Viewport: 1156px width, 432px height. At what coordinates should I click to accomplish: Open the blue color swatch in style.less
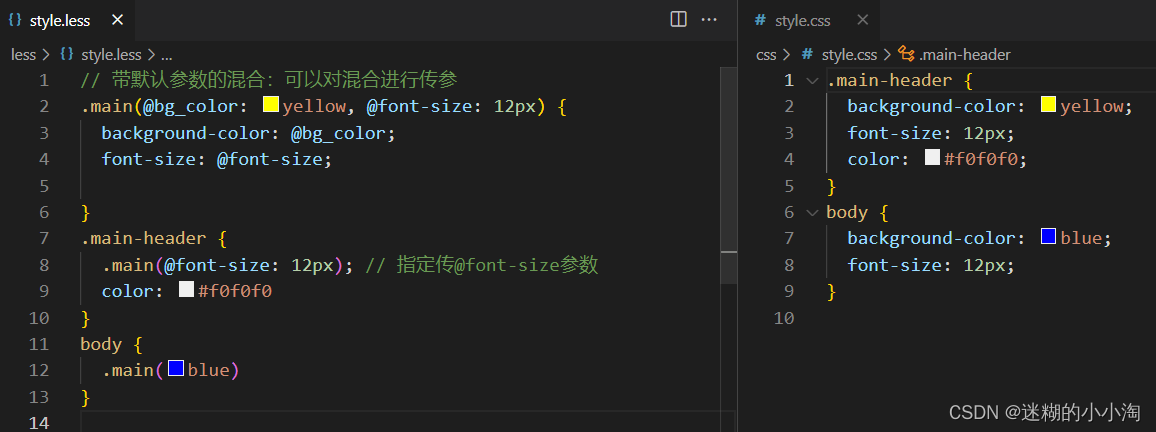(x=175, y=369)
